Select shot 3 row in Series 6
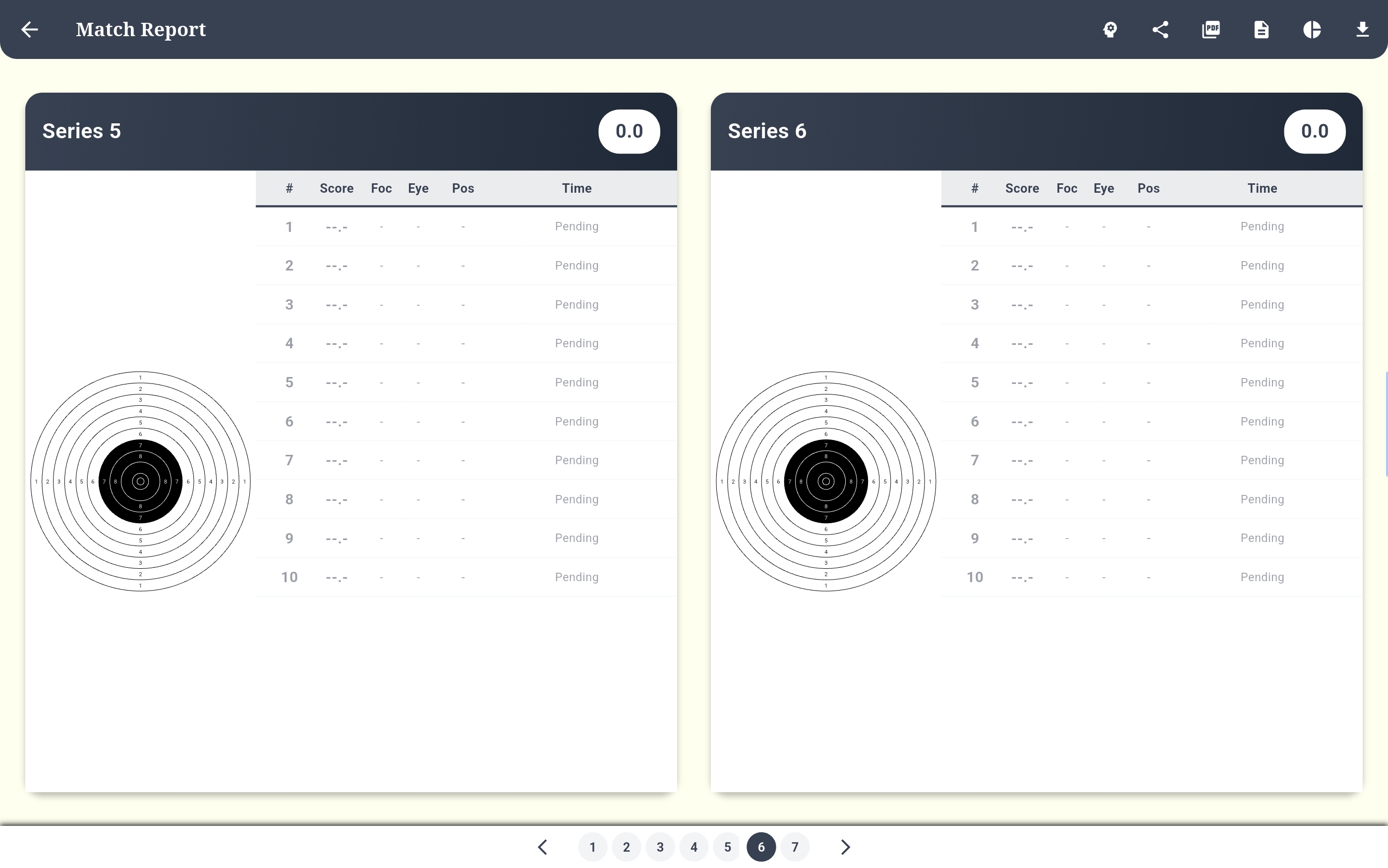This screenshot has height=868, width=1388. point(1151,304)
